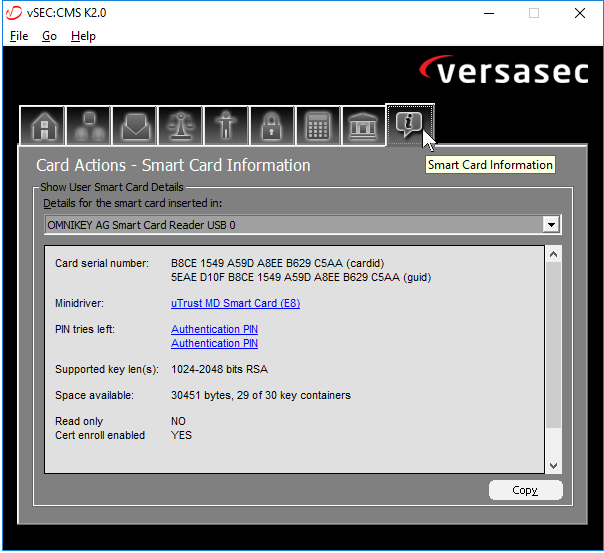Click the second Authentication PIN link
The image size is (604, 553).
point(215,343)
